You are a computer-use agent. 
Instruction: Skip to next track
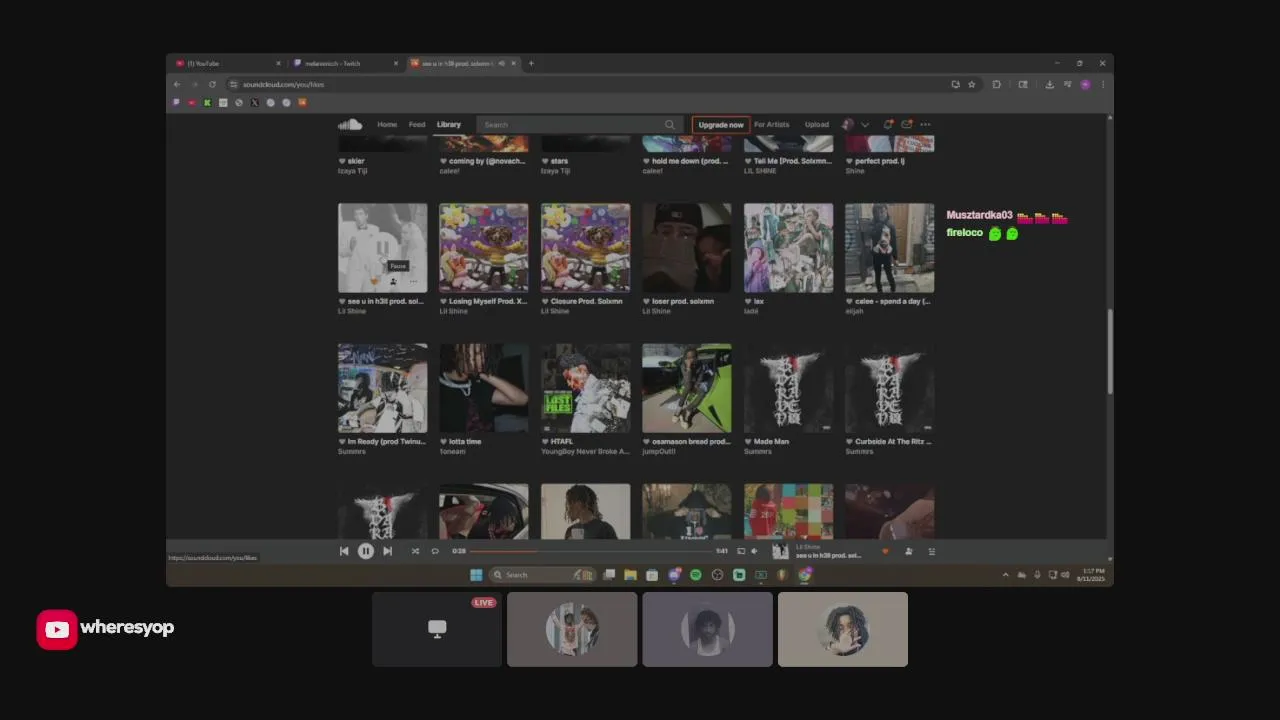tap(388, 551)
